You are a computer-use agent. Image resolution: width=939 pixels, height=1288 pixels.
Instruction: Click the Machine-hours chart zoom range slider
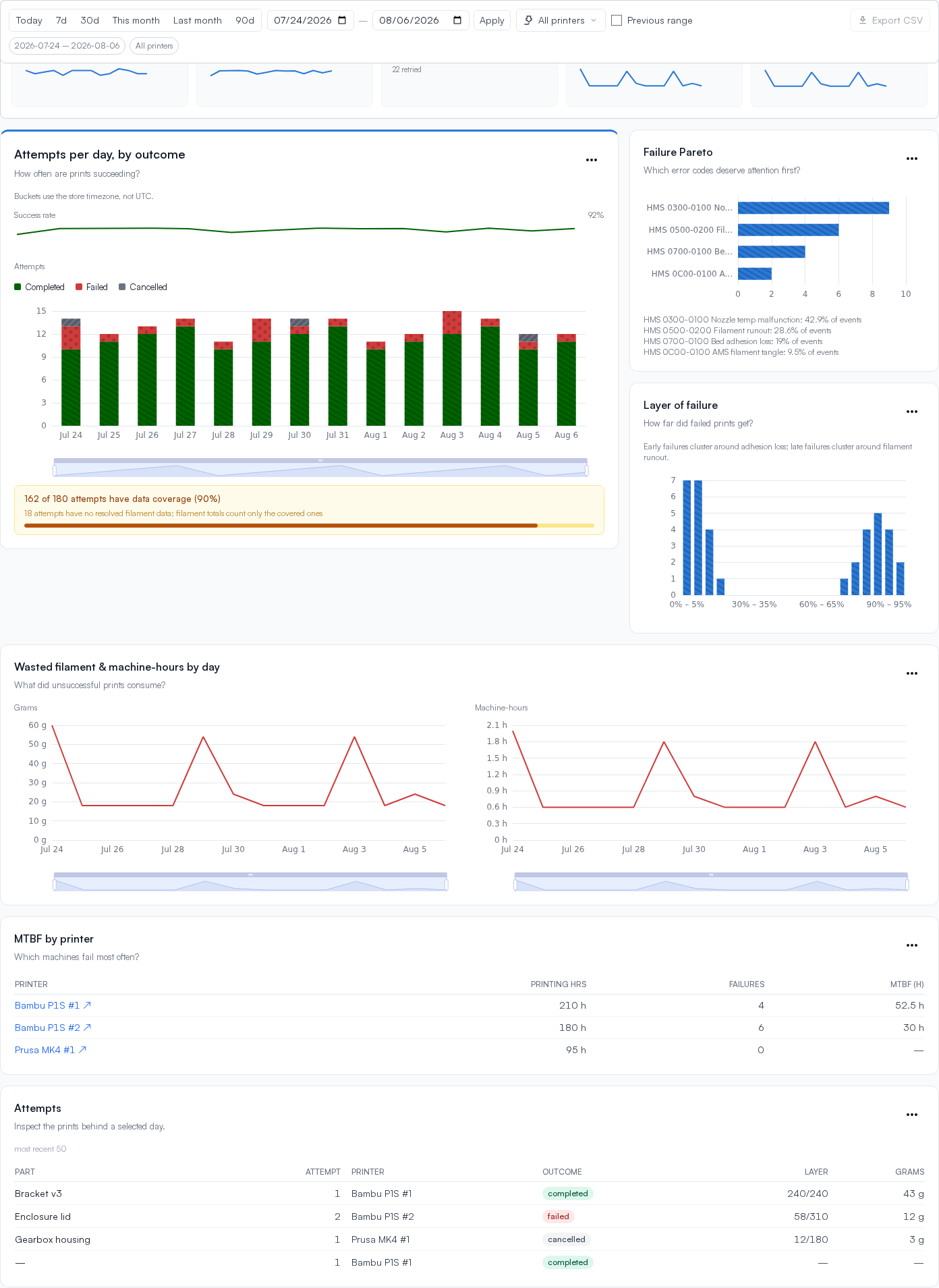pos(711,882)
